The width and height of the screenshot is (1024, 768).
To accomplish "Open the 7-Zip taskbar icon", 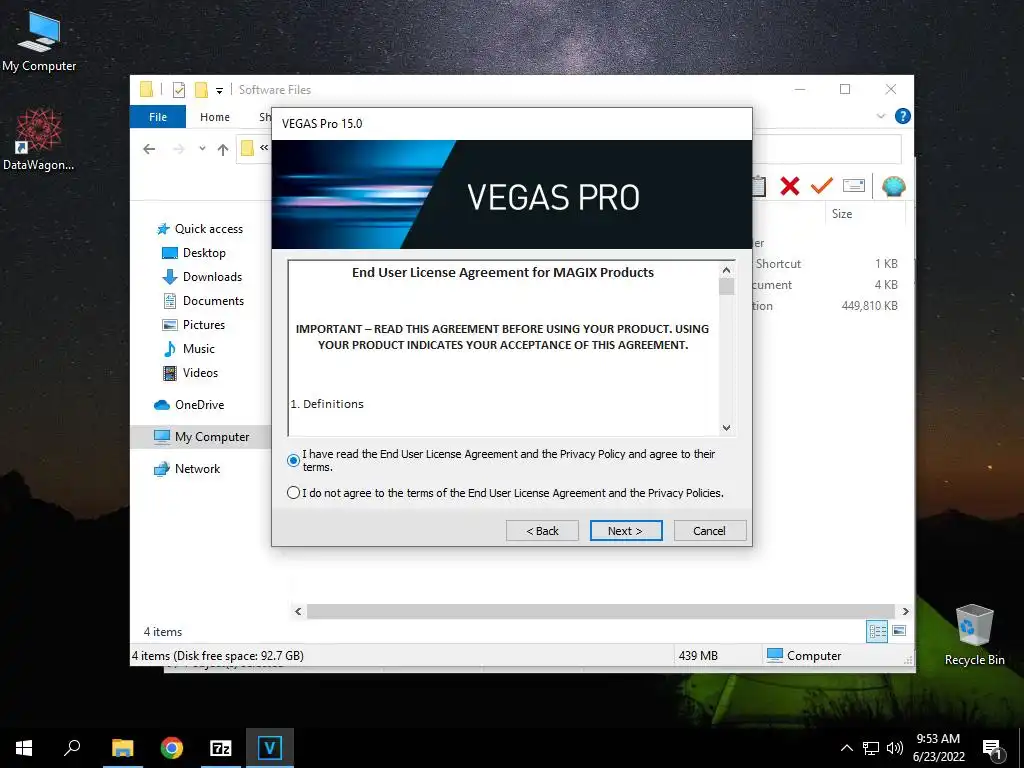I will coord(221,748).
